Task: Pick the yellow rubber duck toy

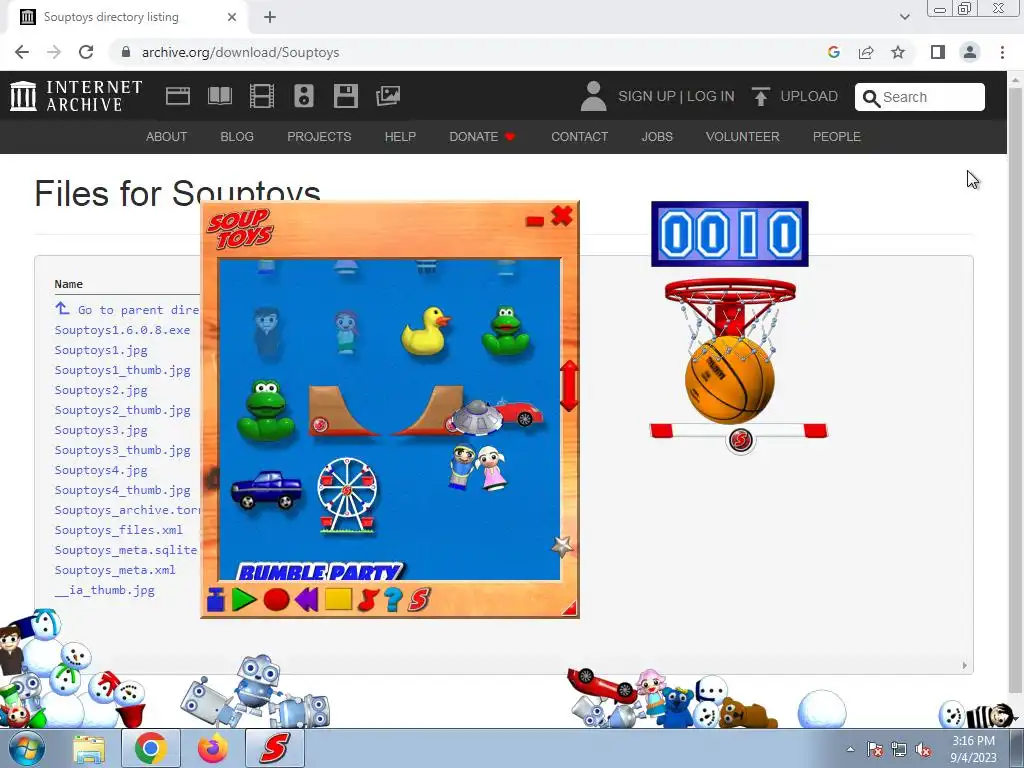Action: (x=425, y=331)
